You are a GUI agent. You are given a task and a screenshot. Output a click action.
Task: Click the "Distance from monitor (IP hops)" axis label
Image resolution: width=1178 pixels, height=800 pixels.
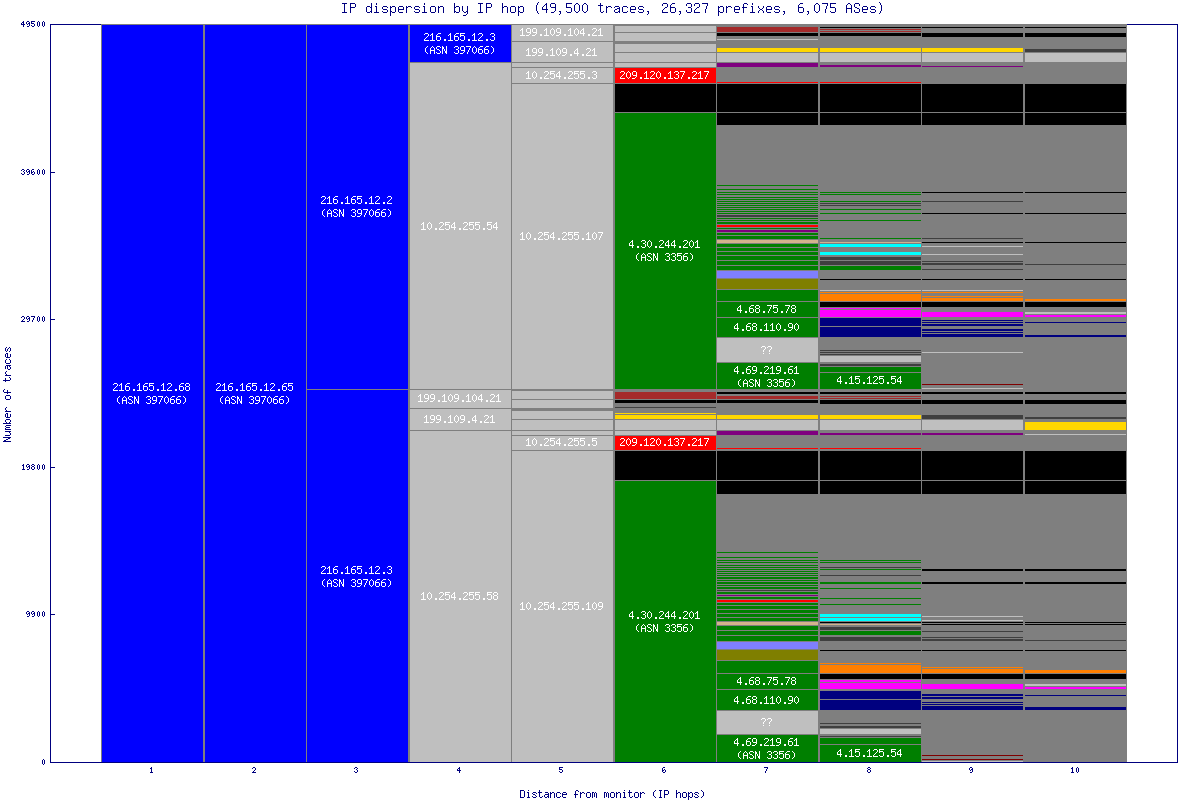[611, 794]
